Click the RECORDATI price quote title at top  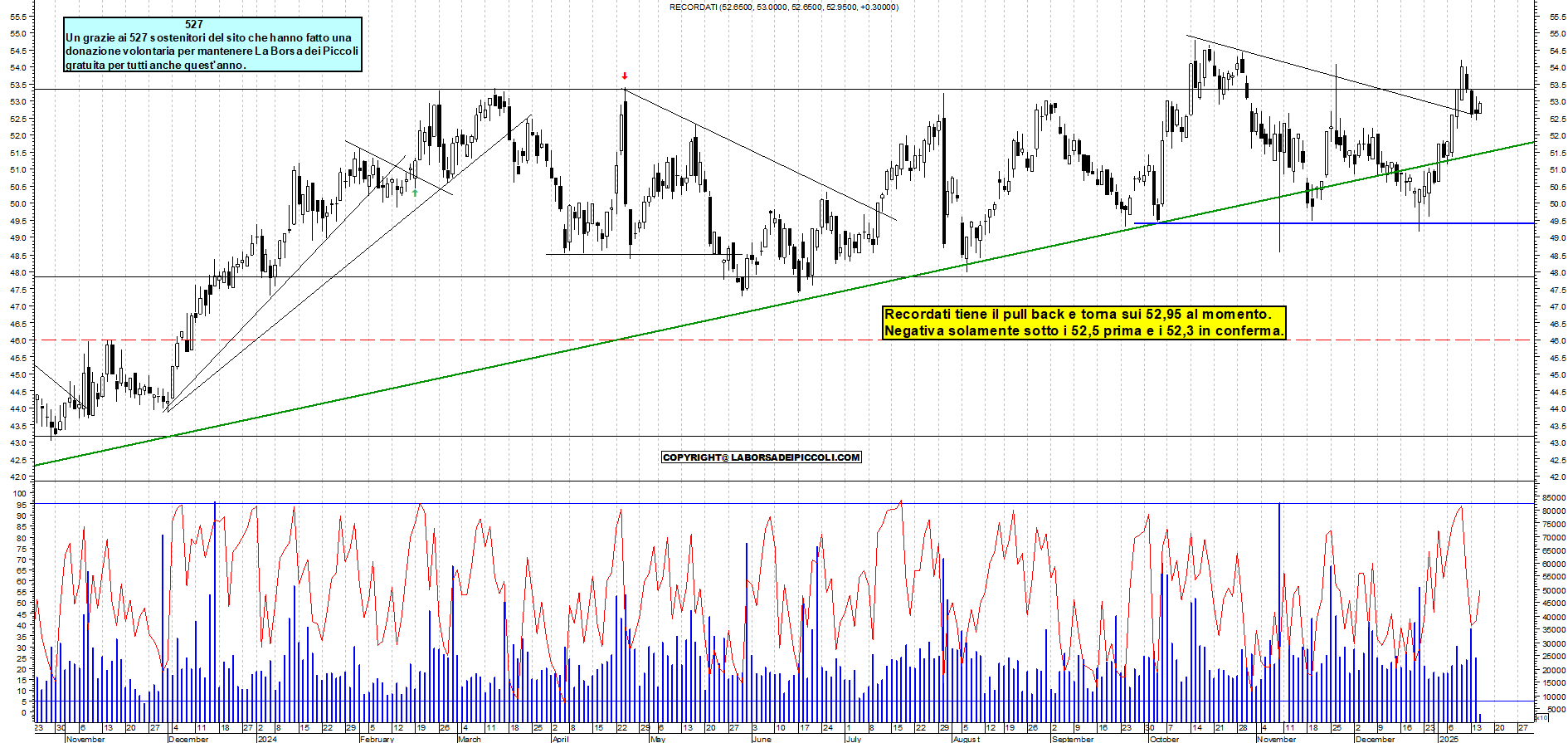point(783,7)
